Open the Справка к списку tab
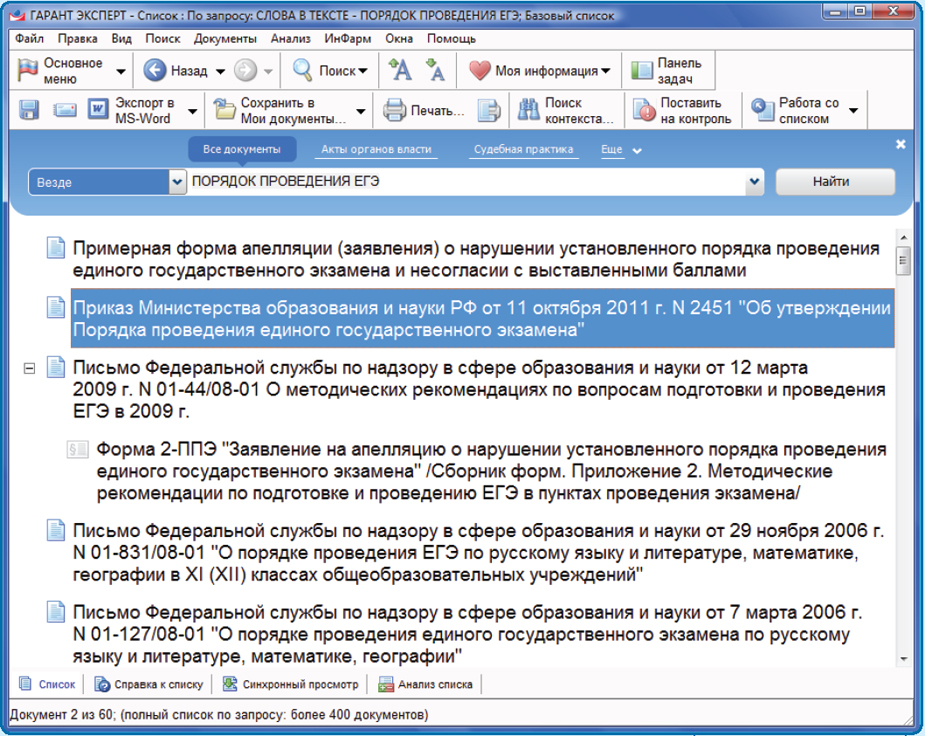 pyautogui.click(x=149, y=685)
